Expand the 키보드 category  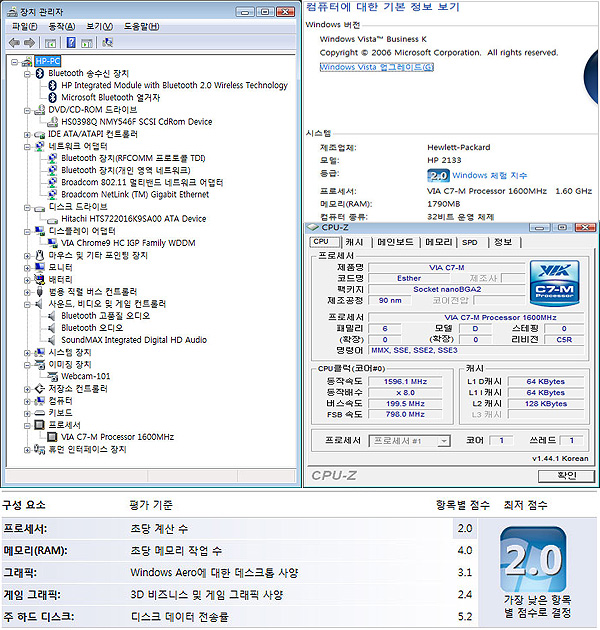click(27, 413)
